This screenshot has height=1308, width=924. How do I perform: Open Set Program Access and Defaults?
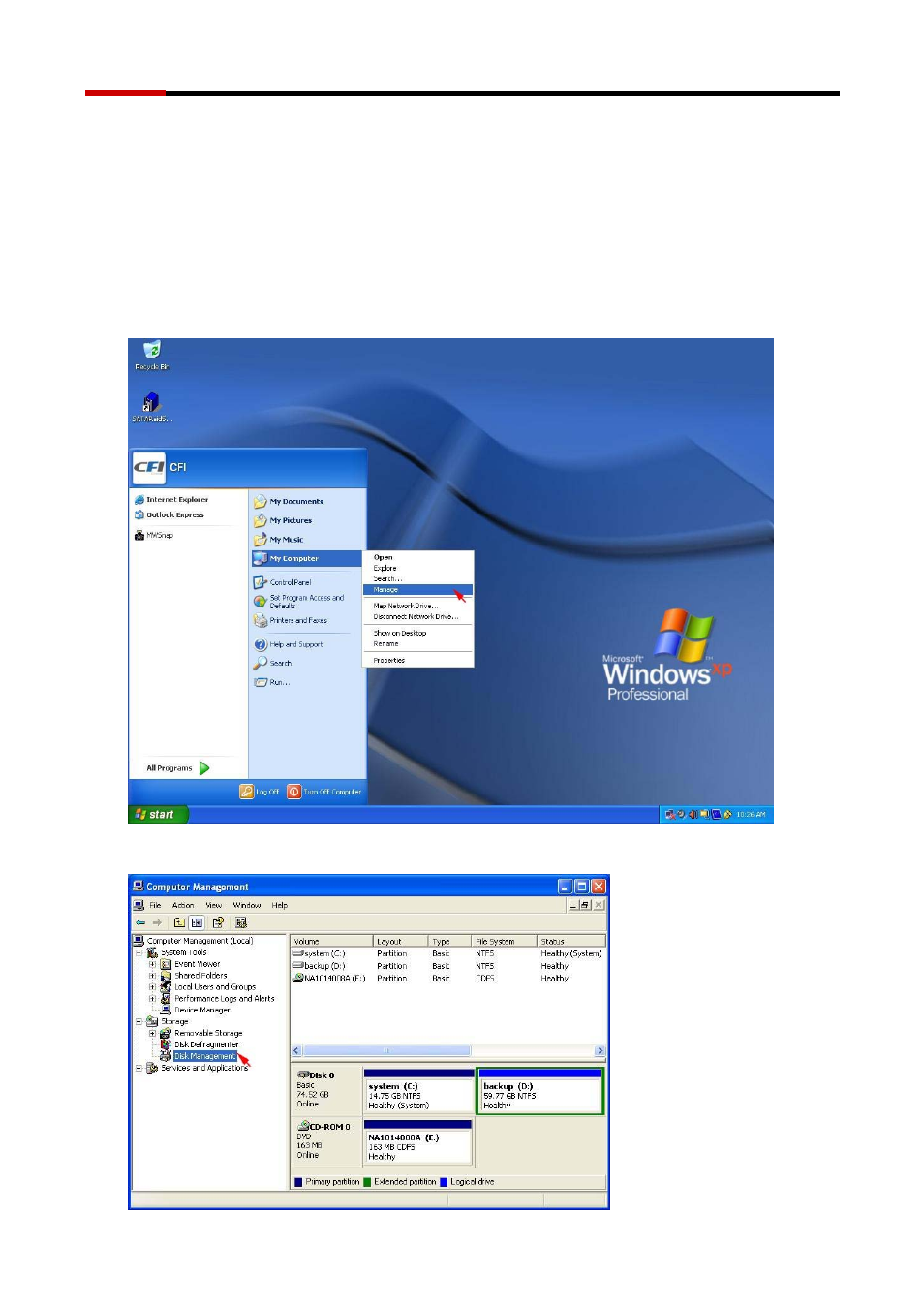(x=298, y=602)
